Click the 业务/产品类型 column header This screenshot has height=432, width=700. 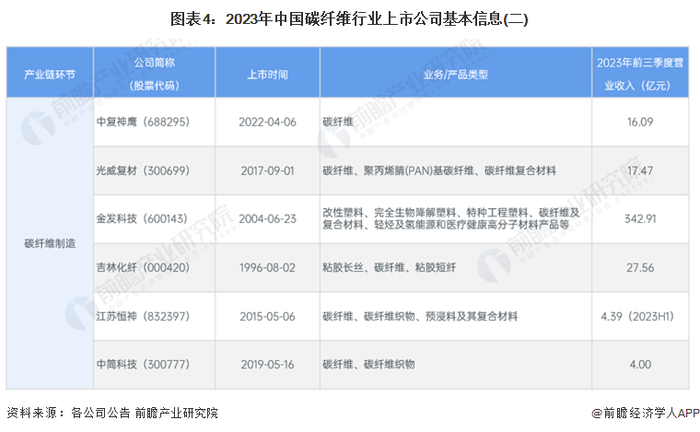[x=456, y=73]
